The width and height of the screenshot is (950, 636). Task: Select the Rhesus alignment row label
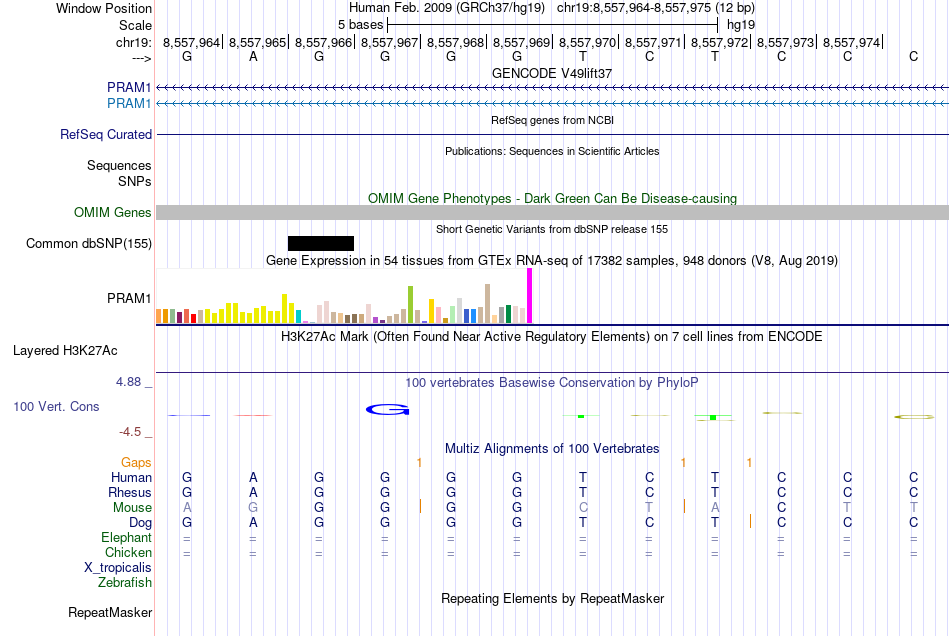coord(130,492)
